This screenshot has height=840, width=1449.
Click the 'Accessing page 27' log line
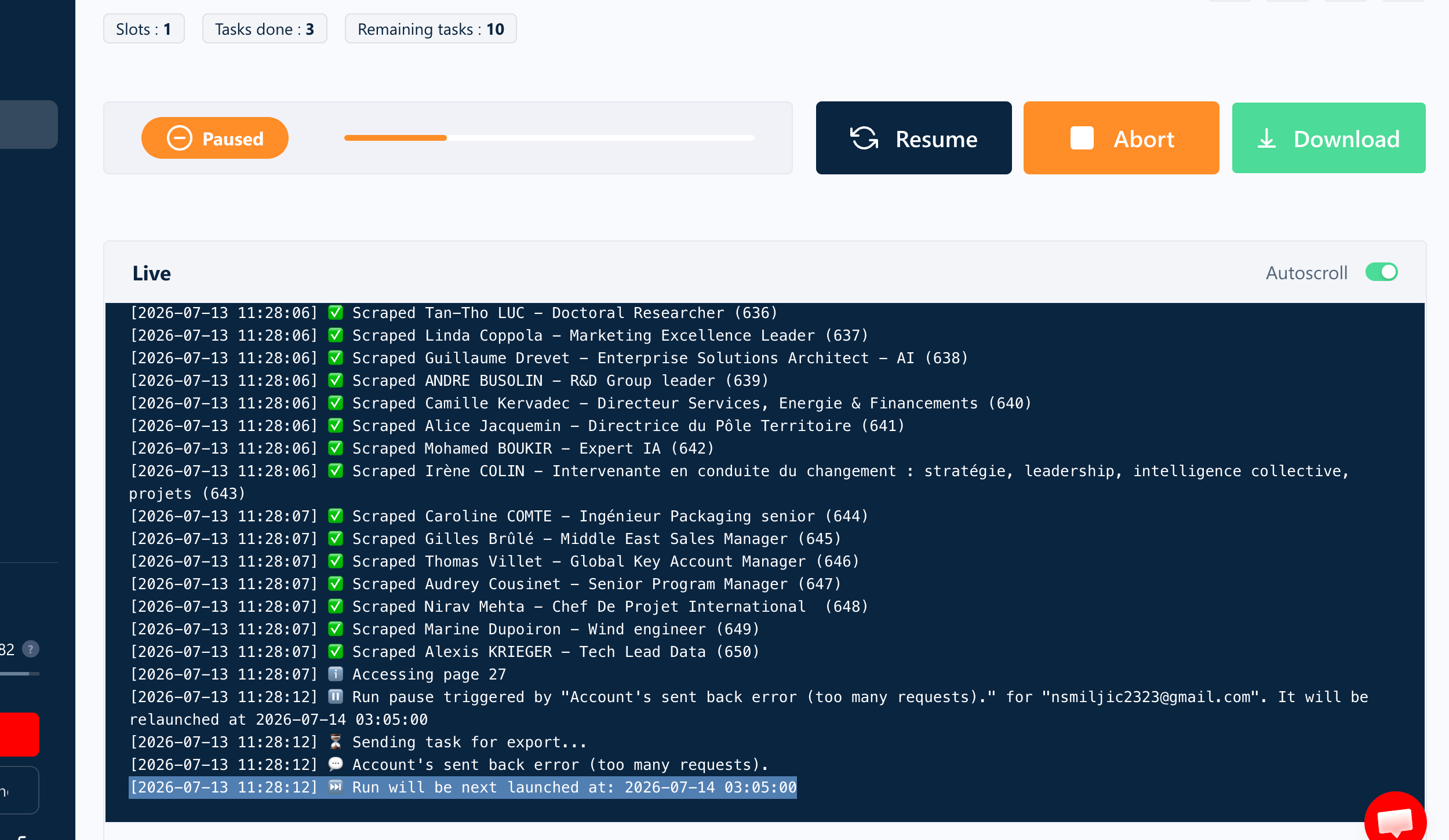tap(318, 674)
